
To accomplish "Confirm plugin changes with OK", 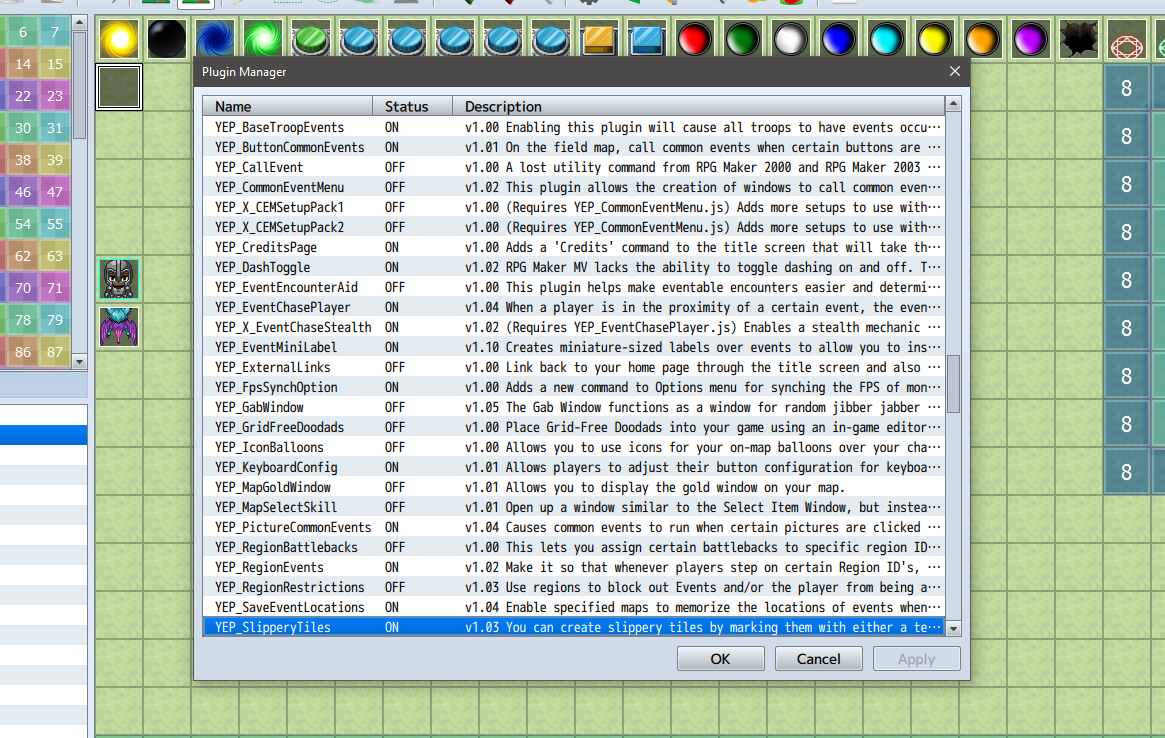I will coord(720,658).
